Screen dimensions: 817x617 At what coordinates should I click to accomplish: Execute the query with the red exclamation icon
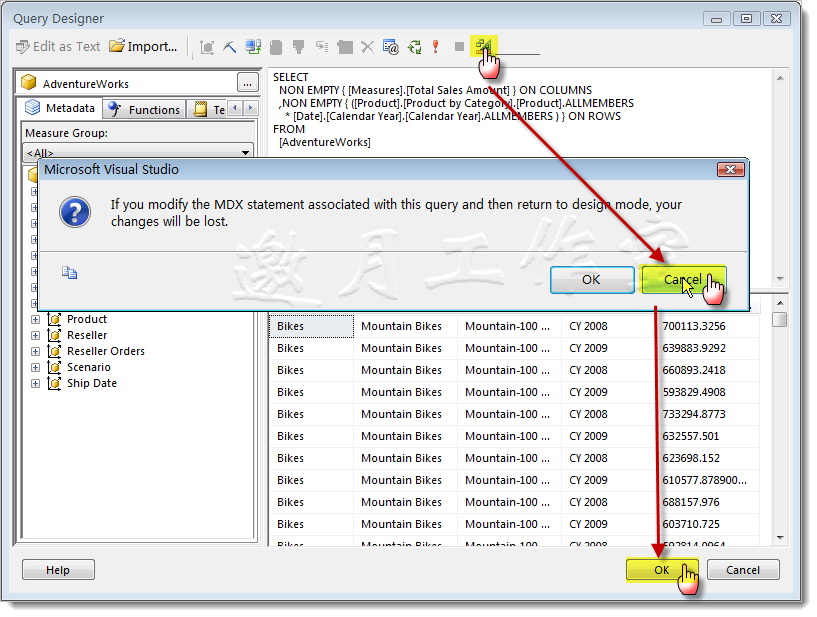coord(436,47)
